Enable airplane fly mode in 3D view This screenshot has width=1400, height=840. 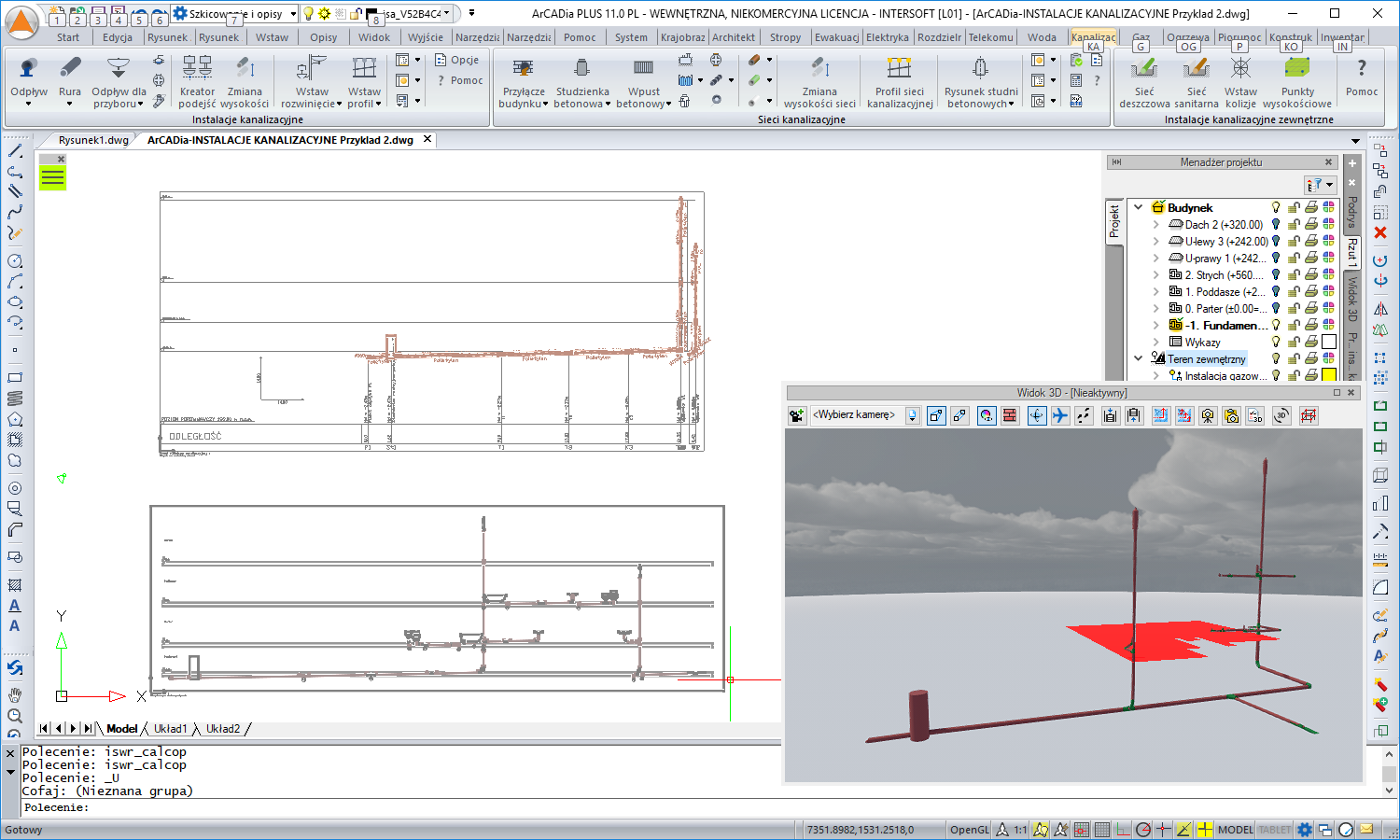point(1060,415)
